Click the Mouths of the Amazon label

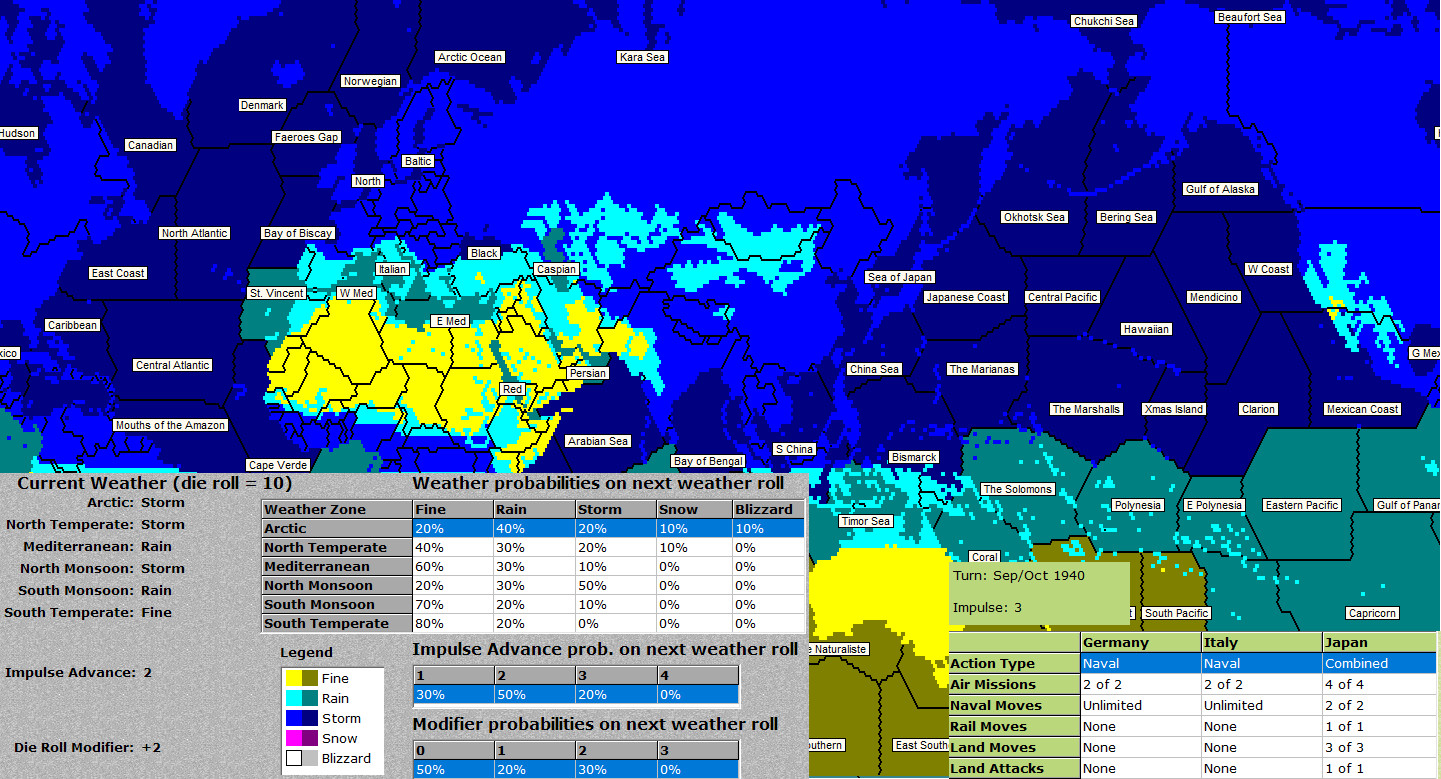170,425
